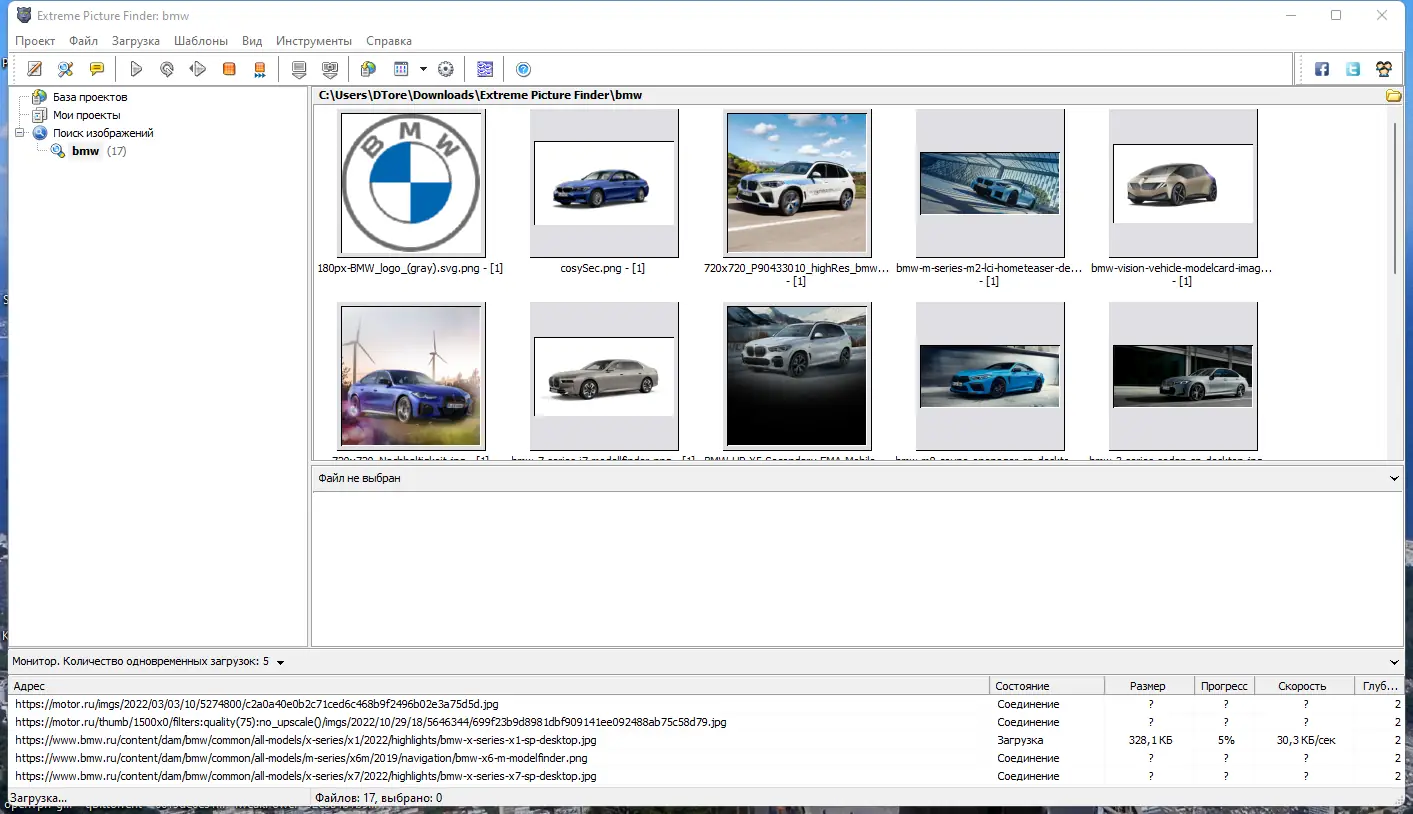
Task: Select the bmw project in the tree
Action: click(x=85, y=151)
